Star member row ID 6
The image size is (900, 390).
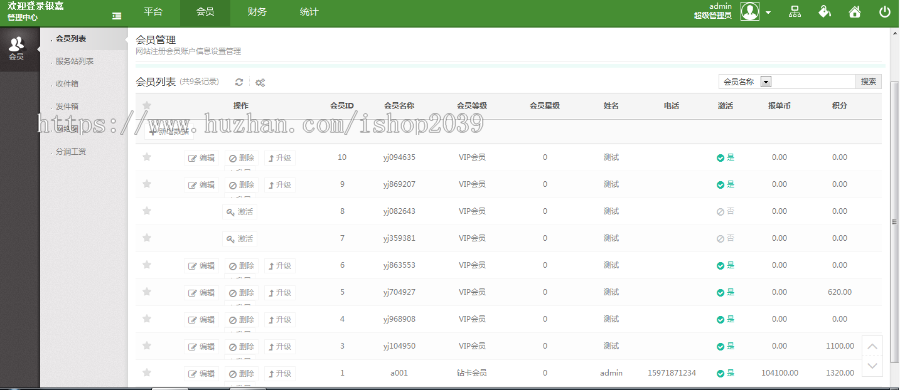pos(147,265)
